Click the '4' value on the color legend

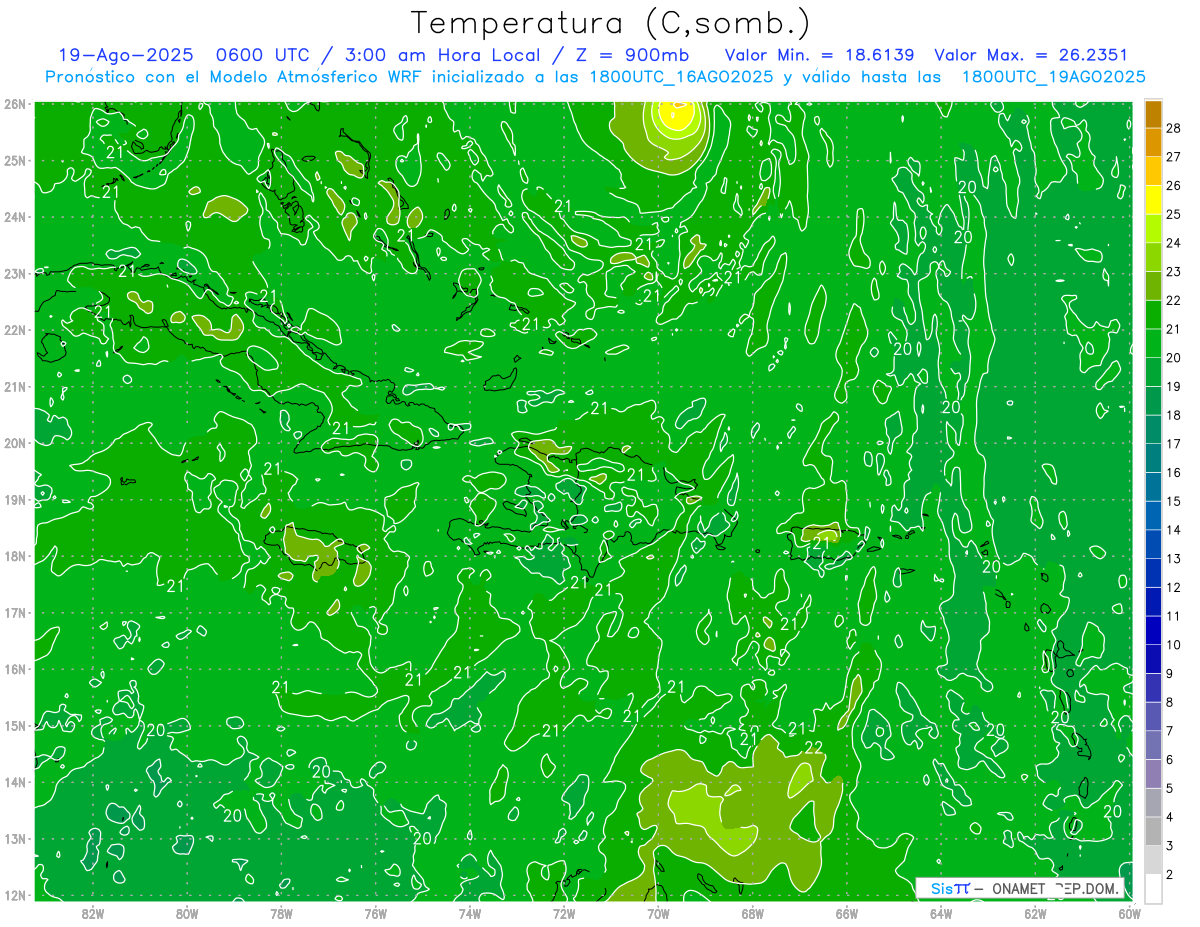tap(1170, 817)
